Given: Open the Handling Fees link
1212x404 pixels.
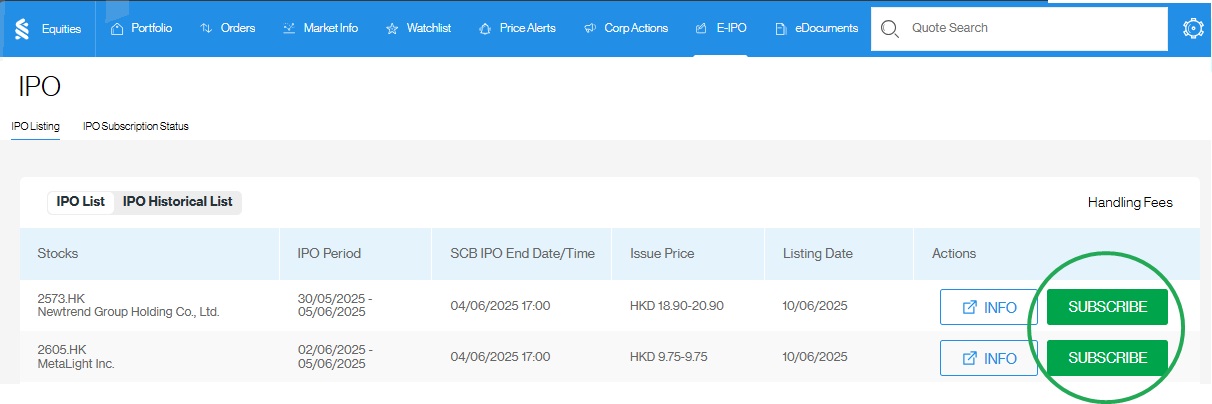Looking at the screenshot, I should (1130, 203).
